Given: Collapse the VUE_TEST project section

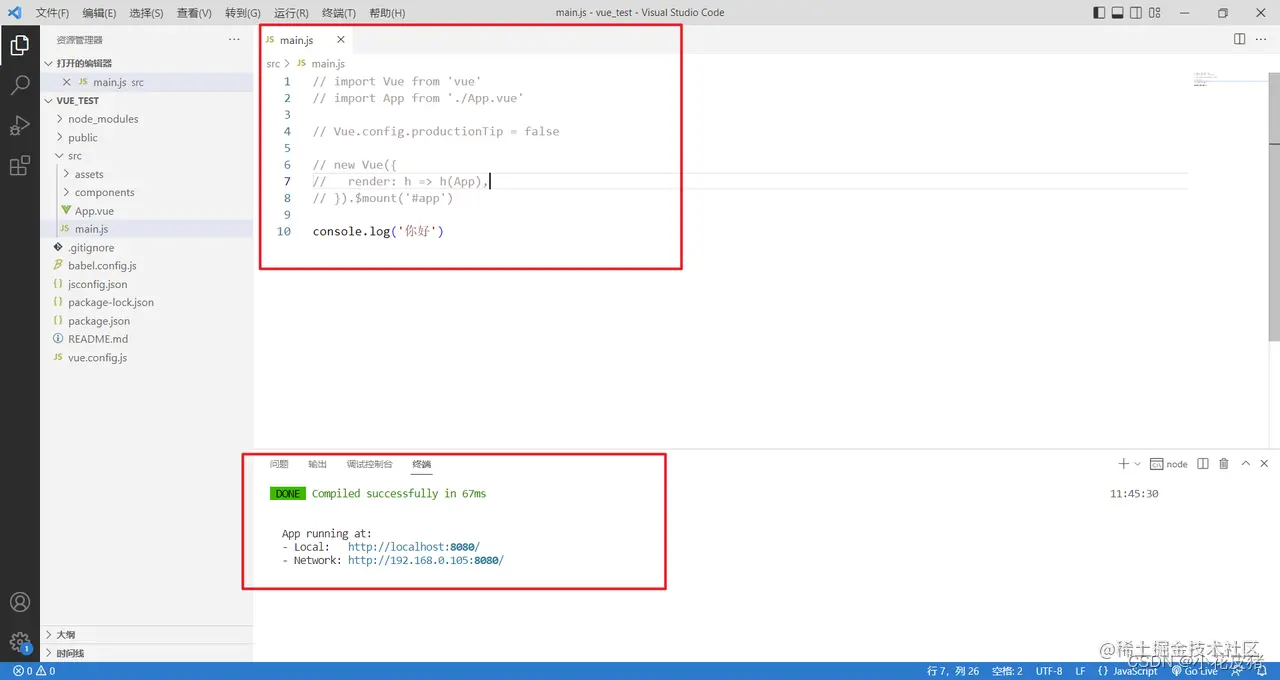Looking at the screenshot, I should click(x=147, y=100).
